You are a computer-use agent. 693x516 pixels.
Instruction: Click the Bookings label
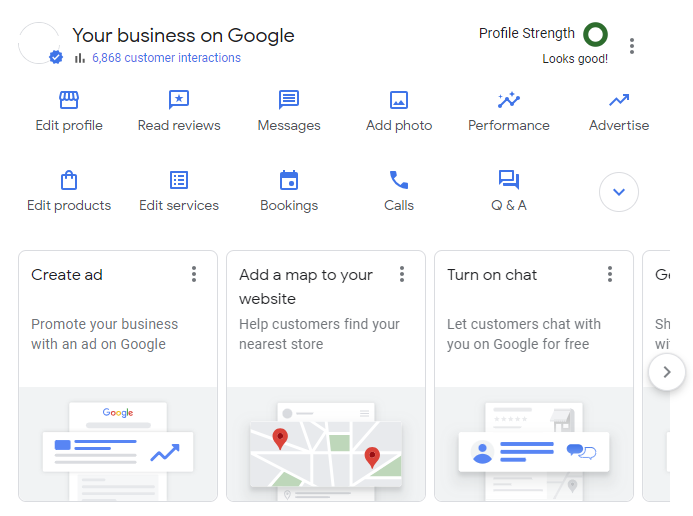pyautogui.click(x=289, y=205)
